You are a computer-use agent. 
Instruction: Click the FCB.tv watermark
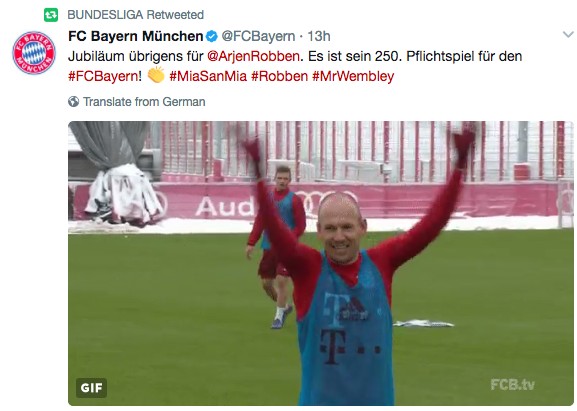click(513, 385)
